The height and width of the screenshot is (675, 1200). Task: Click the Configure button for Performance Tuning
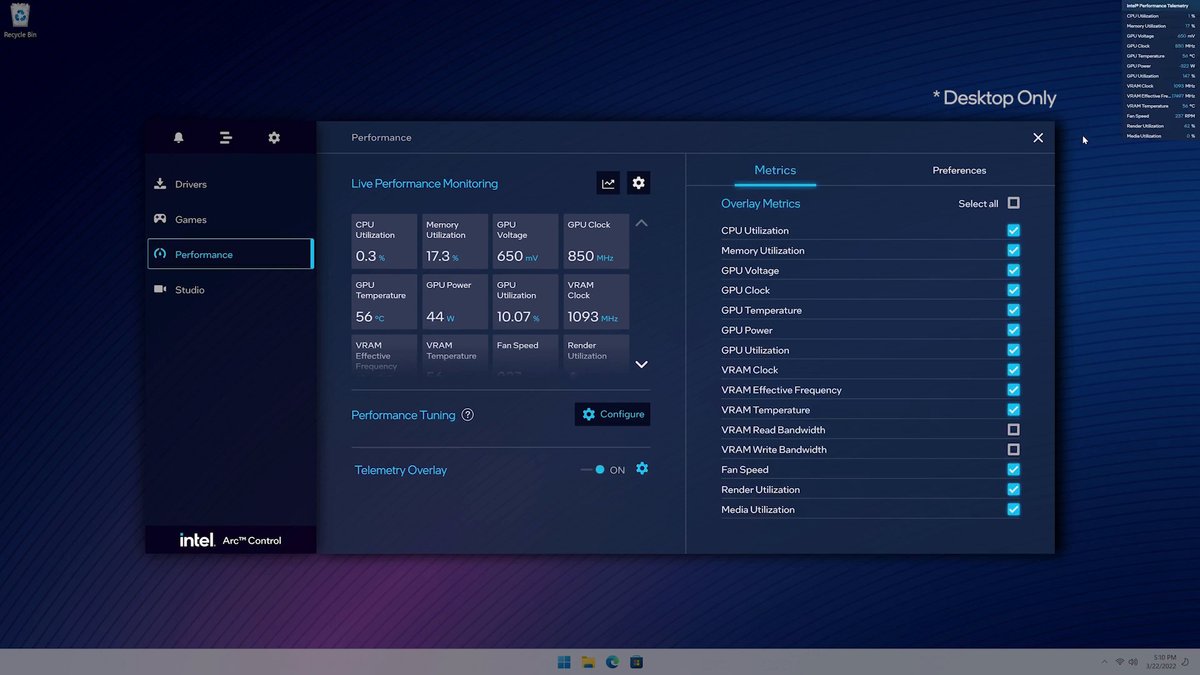click(x=612, y=413)
